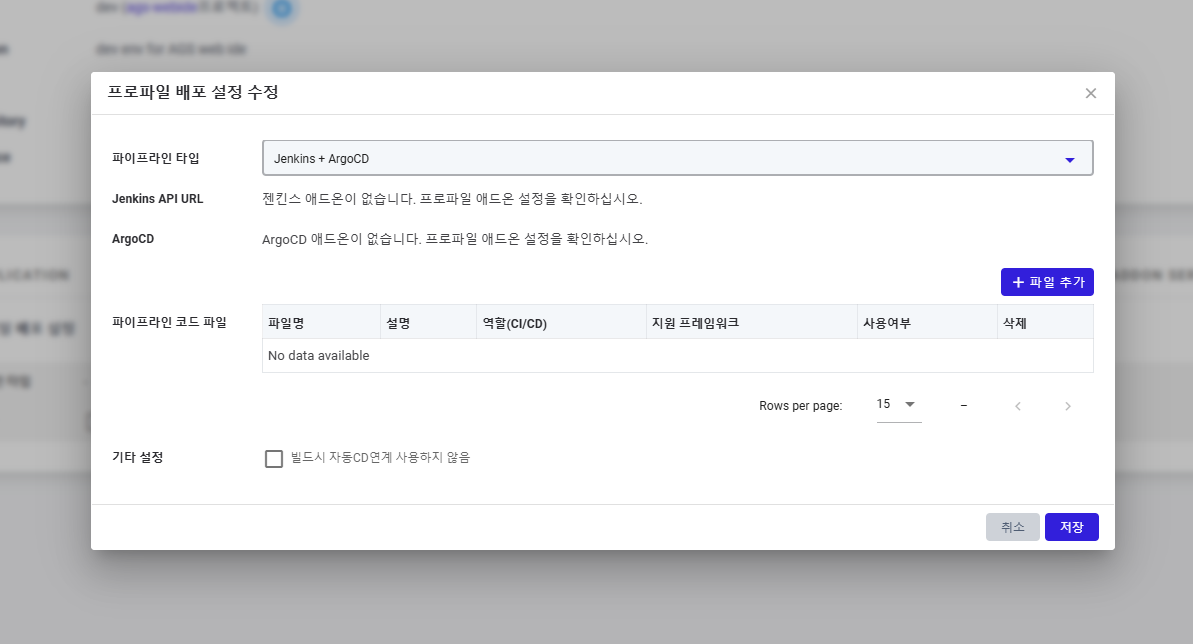This screenshot has height=644, width=1193.
Task: Go to next page arrow
Action: tap(1067, 406)
